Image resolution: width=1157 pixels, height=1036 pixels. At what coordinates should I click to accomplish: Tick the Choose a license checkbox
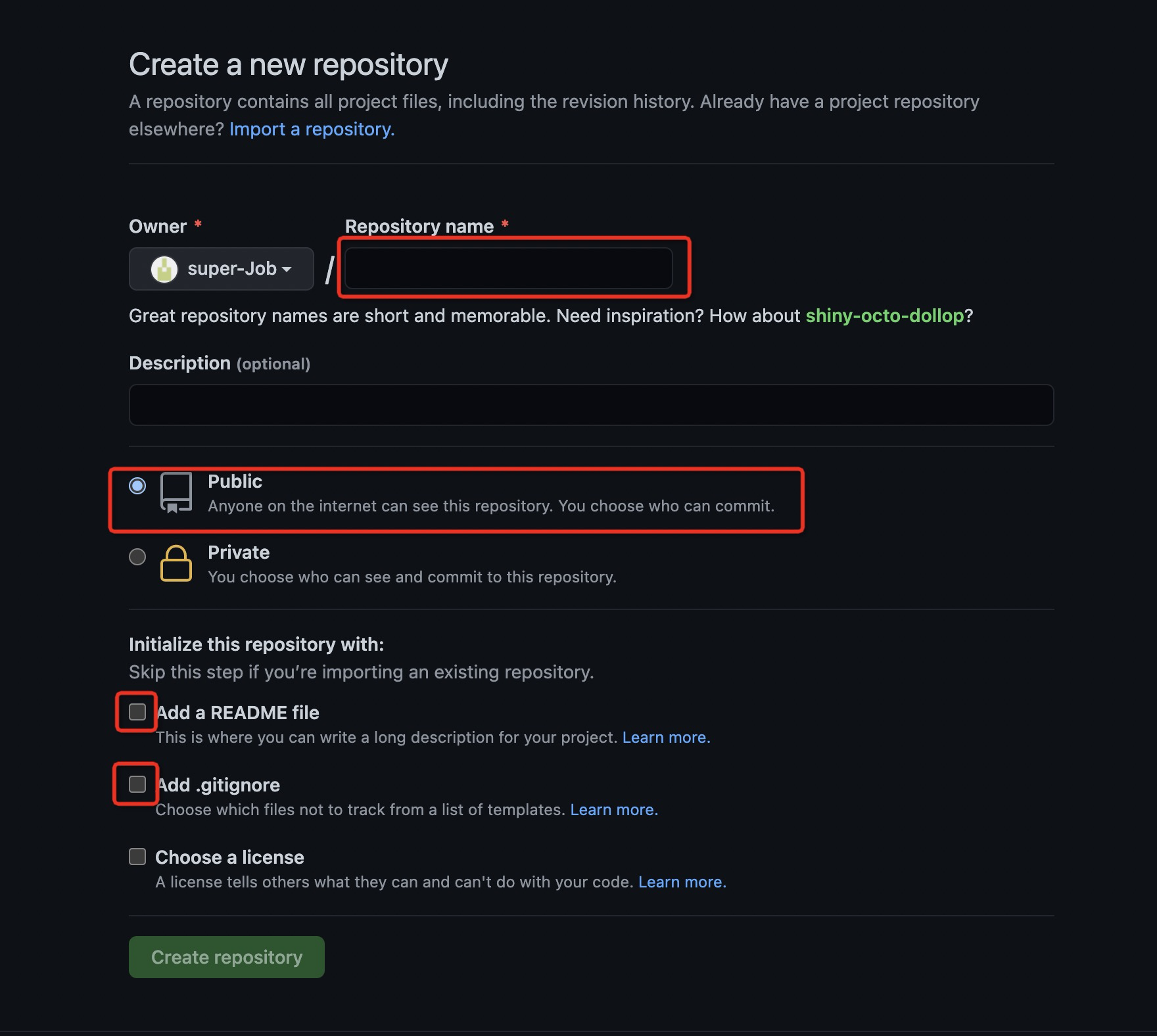tap(137, 857)
